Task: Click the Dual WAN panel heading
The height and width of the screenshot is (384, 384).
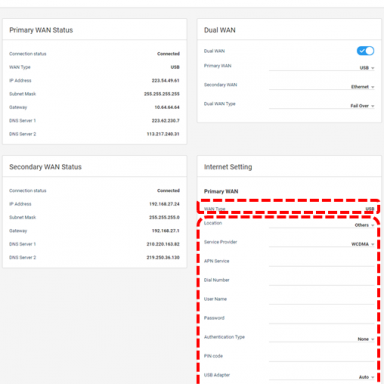Action: coord(220,30)
